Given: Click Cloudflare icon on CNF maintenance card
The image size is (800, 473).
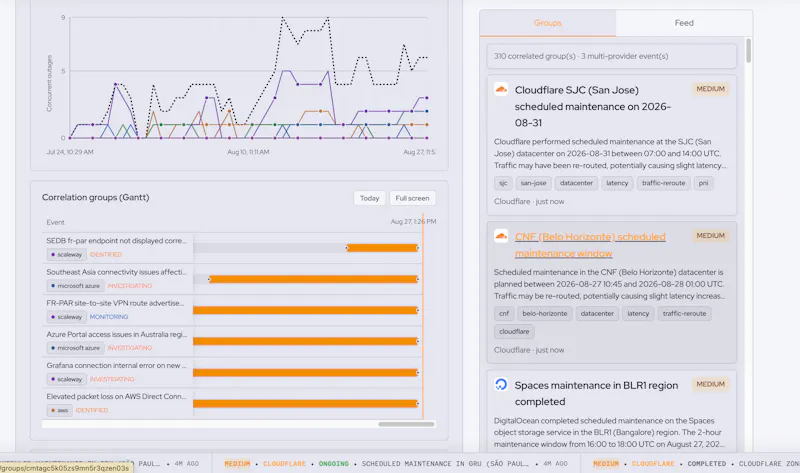Looking at the screenshot, I should click(x=501, y=236).
